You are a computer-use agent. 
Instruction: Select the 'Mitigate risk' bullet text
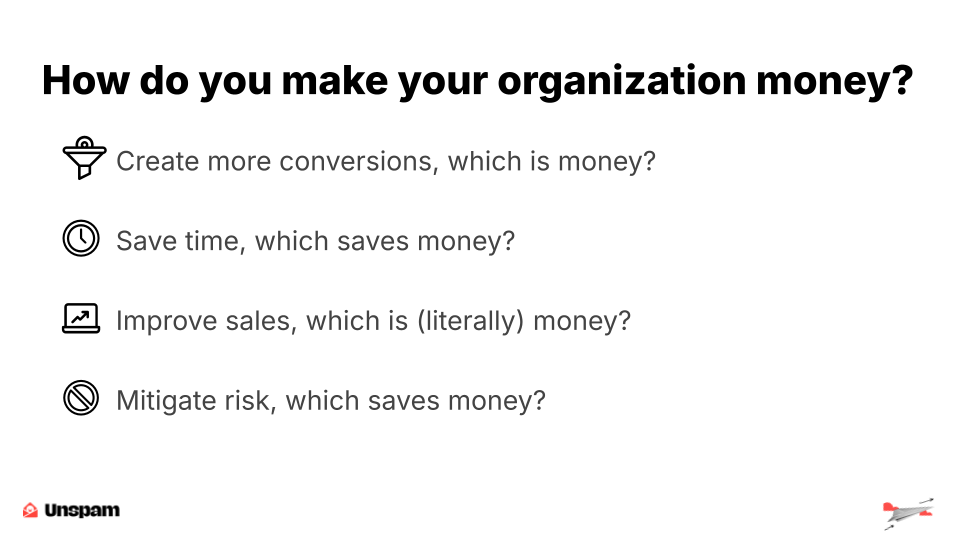pyautogui.click(x=331, y=401)
